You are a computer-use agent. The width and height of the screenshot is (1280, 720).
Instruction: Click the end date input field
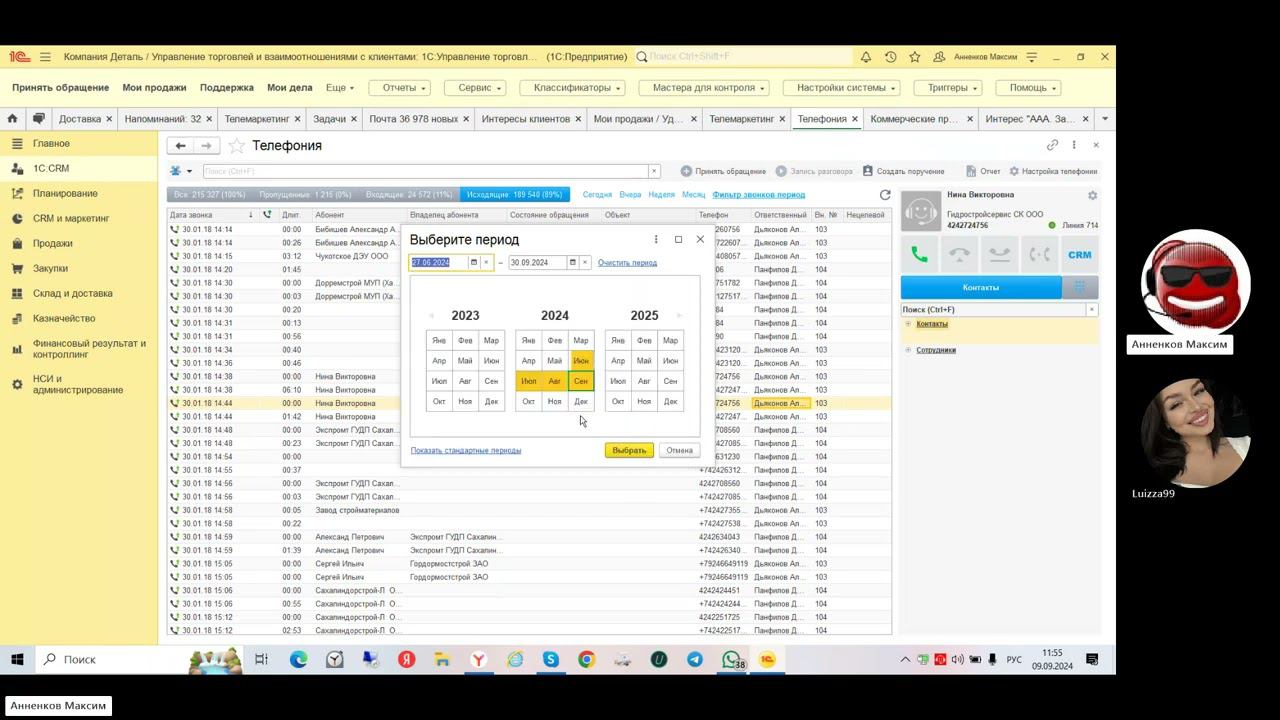click(x=537, y=263)
